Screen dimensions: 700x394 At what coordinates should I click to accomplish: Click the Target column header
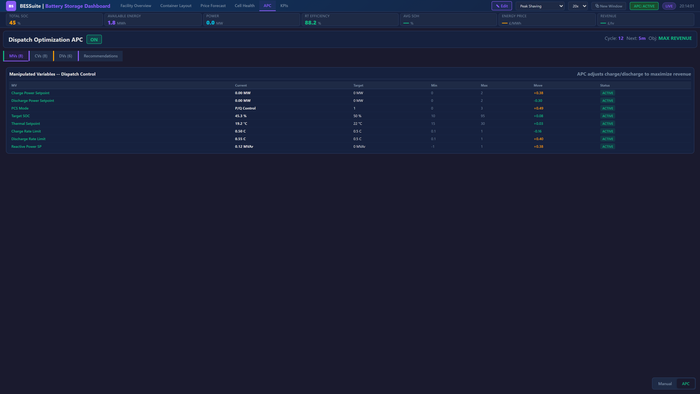pyautogui.click(x=358, y=86)
